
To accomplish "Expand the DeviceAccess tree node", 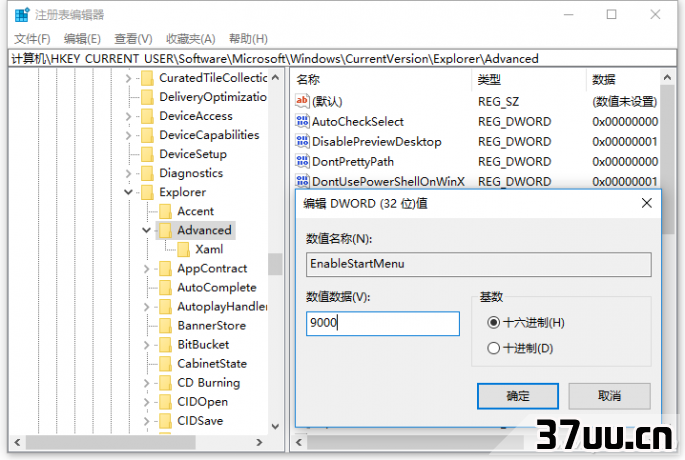I will (x=128, y=117).
